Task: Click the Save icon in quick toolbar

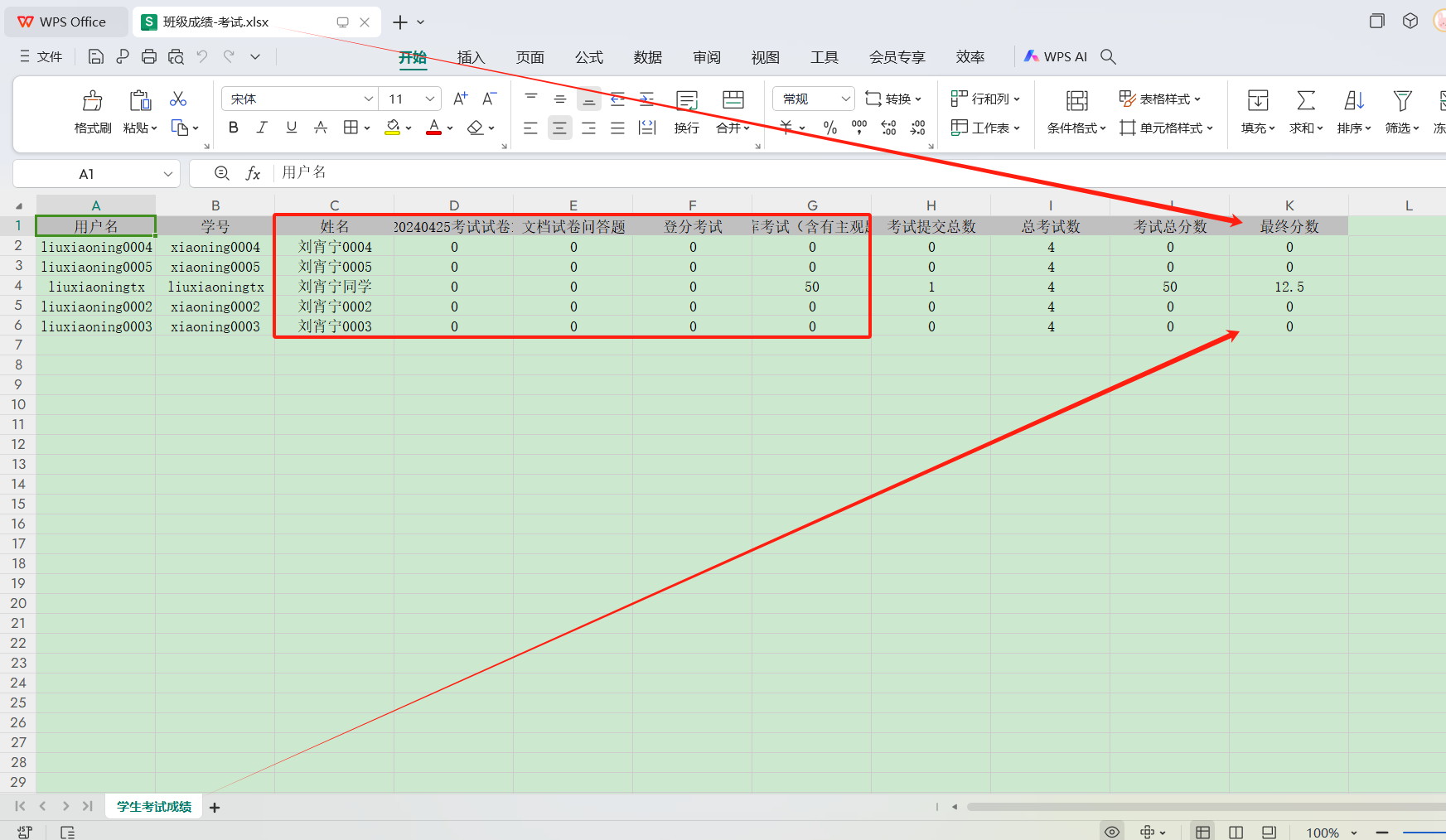Action: click(96, 56)
